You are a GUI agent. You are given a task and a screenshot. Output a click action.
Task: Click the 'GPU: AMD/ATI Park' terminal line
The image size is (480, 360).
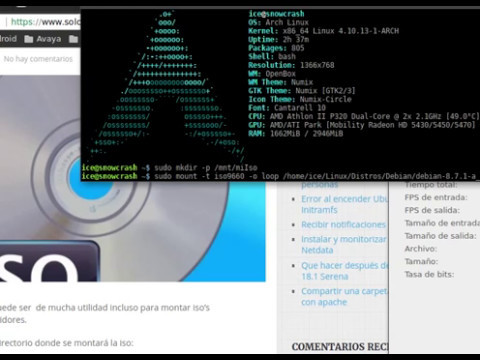[362, 125]
